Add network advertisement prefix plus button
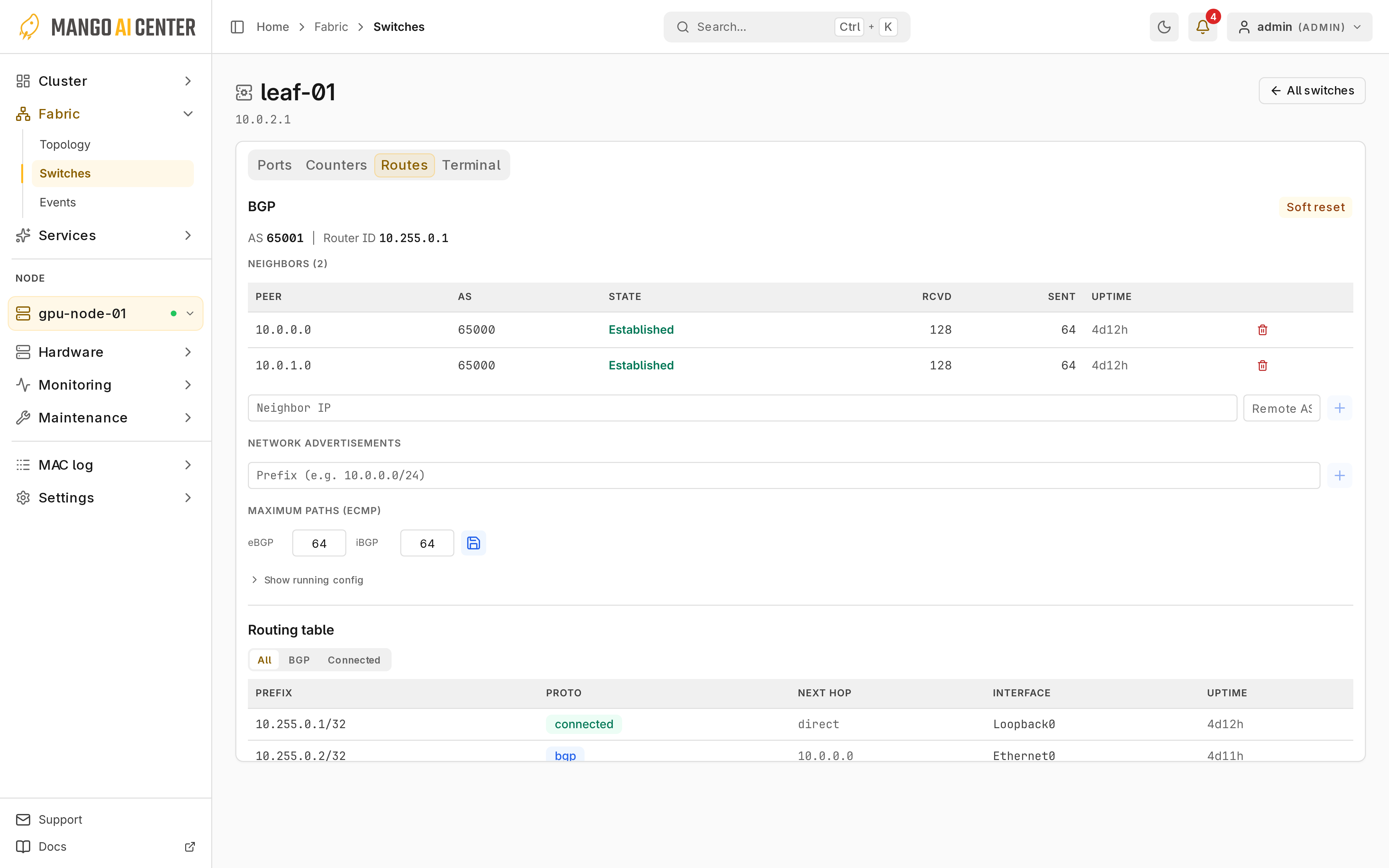1389x868 pixels. 1339,475
